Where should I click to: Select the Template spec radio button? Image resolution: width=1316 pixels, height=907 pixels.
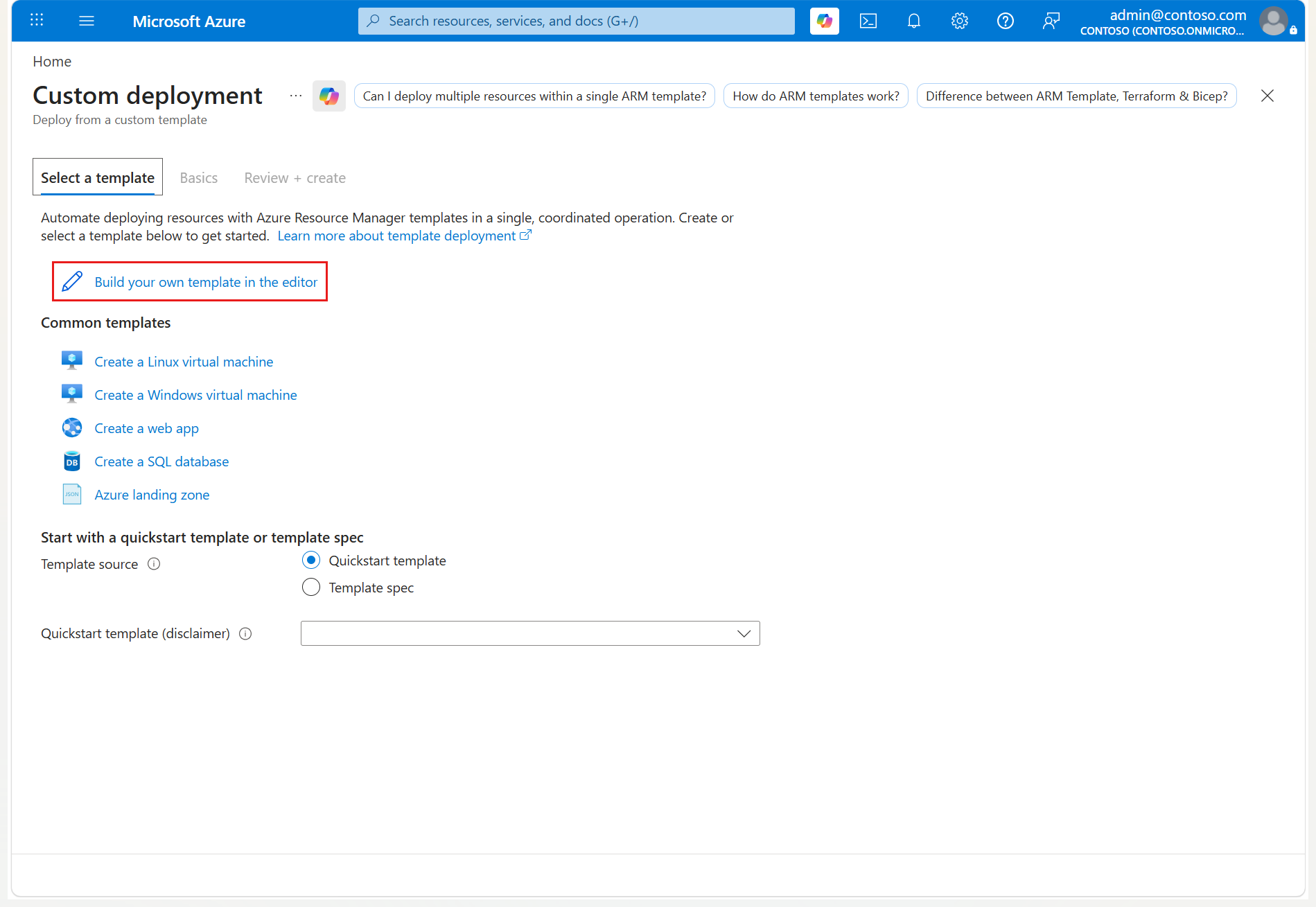click(x=311, y=587)
